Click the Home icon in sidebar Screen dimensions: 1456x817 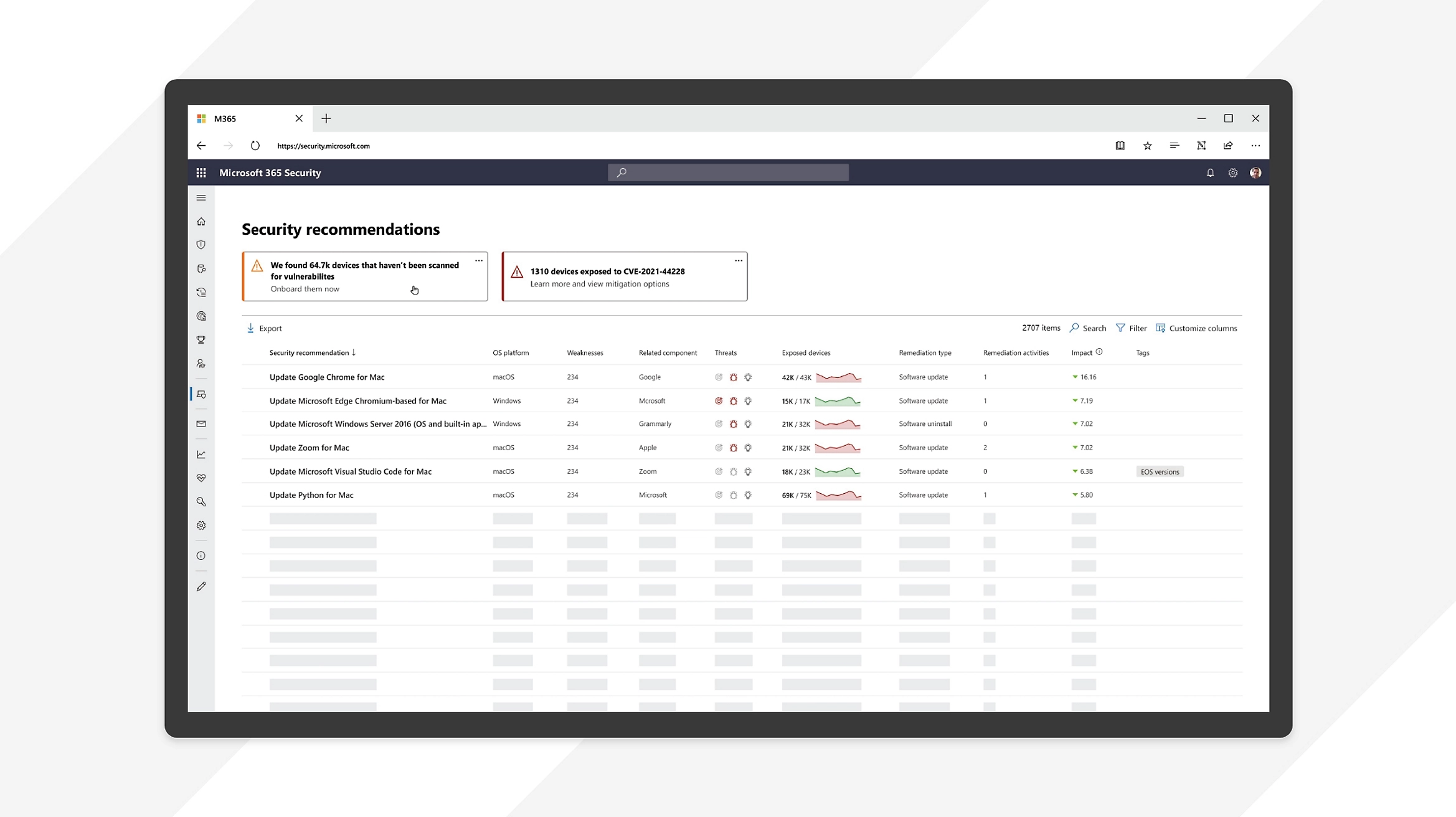(201, 222)
